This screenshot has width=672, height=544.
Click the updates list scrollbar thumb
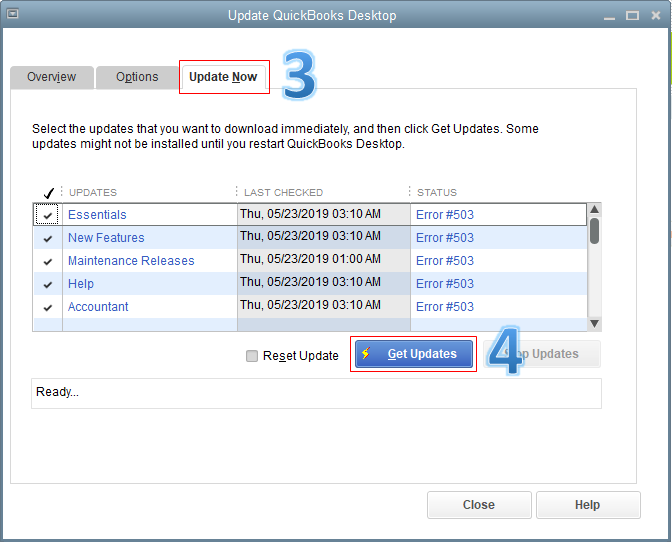click(x=594, y=231)
